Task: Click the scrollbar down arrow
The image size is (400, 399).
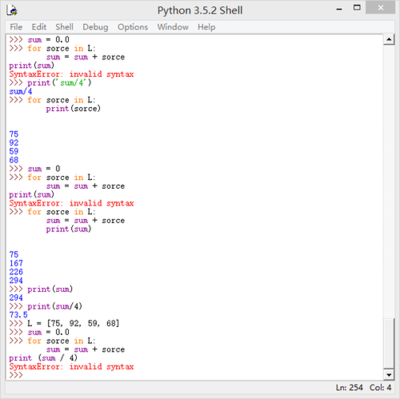Action: pos(389,375)
